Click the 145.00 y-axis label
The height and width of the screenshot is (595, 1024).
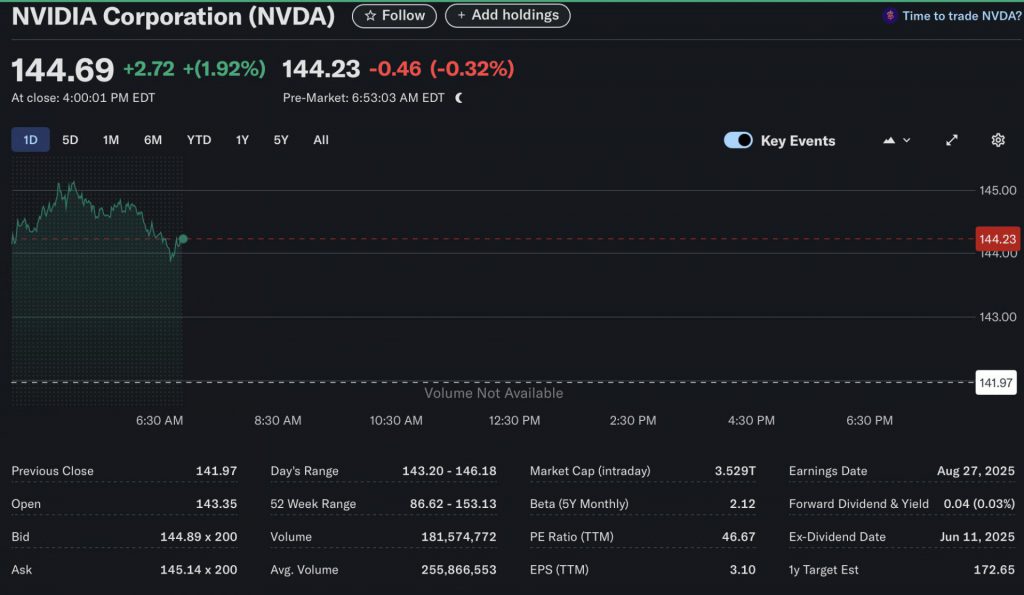[x=997, y=191]
